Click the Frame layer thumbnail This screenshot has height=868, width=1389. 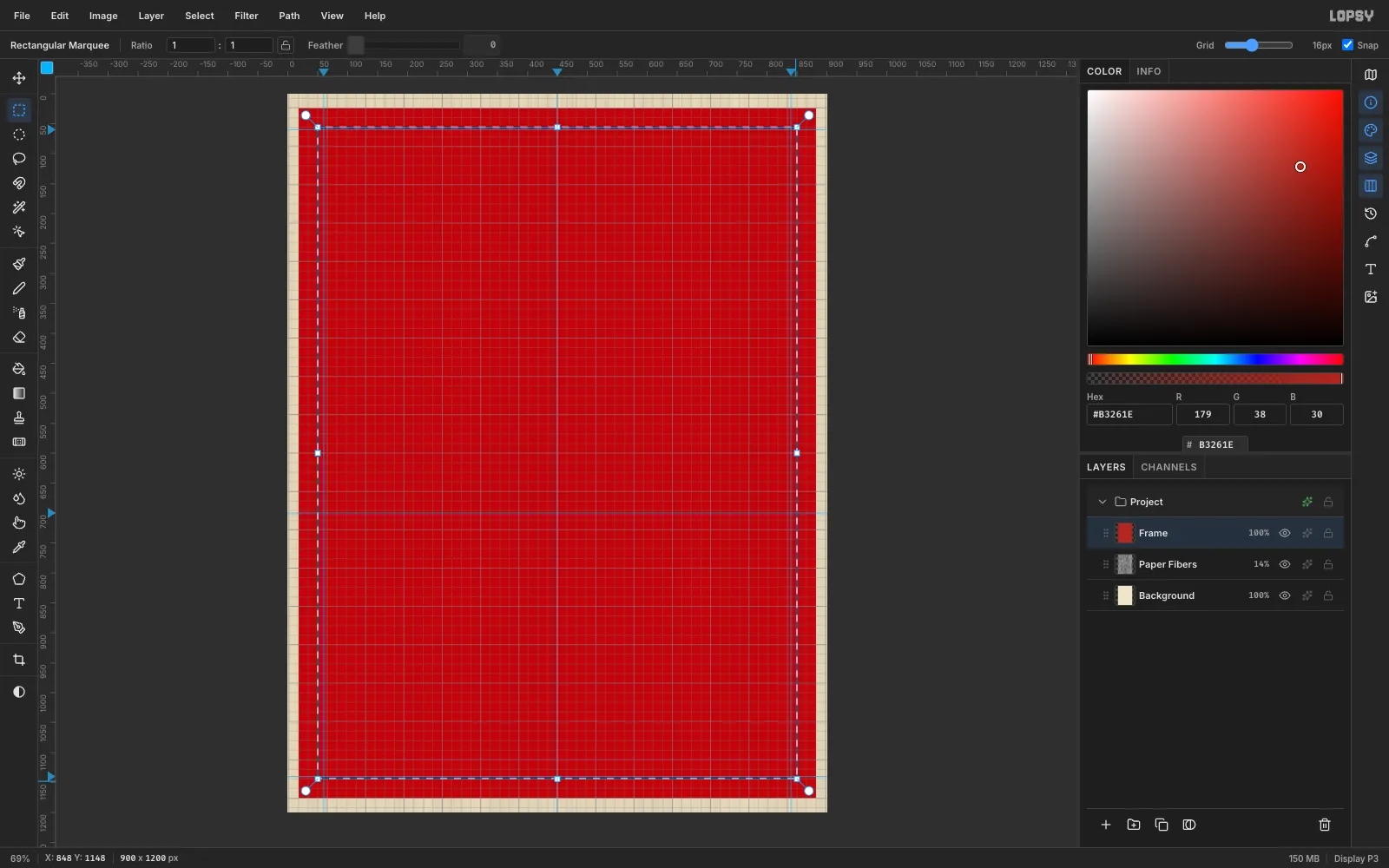pos(1125,533)
